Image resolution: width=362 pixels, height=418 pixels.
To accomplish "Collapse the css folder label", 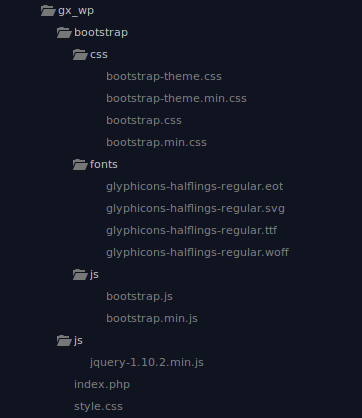I will tap(99, 55).
